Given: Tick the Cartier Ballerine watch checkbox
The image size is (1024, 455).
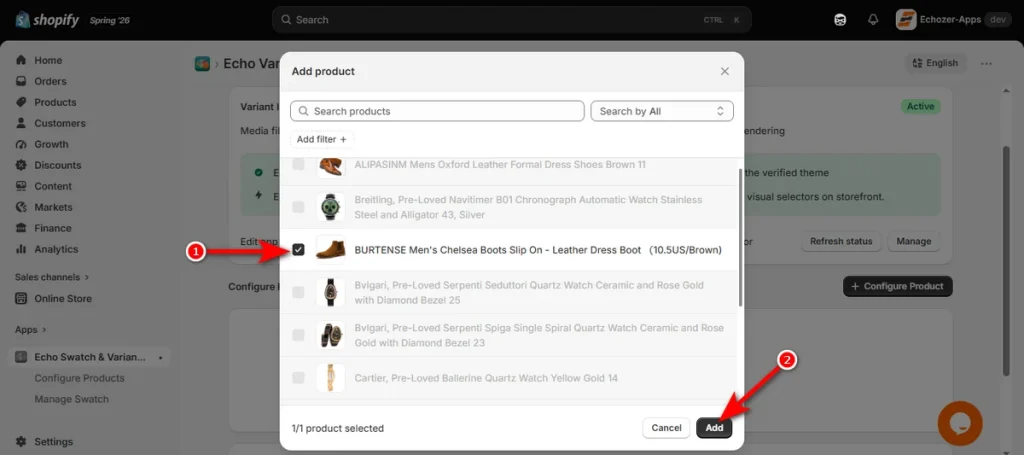Looking at the screenshot, I should coord(298,377).
